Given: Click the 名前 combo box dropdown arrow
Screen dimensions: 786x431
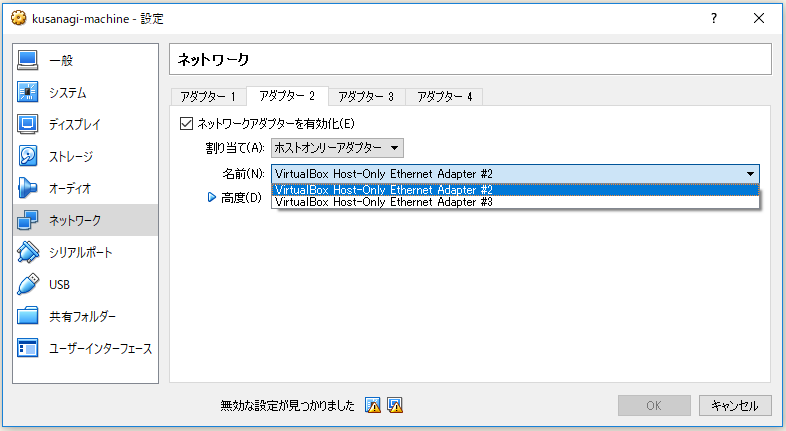Looking at the screenshot, I should (x=750, y=174).
